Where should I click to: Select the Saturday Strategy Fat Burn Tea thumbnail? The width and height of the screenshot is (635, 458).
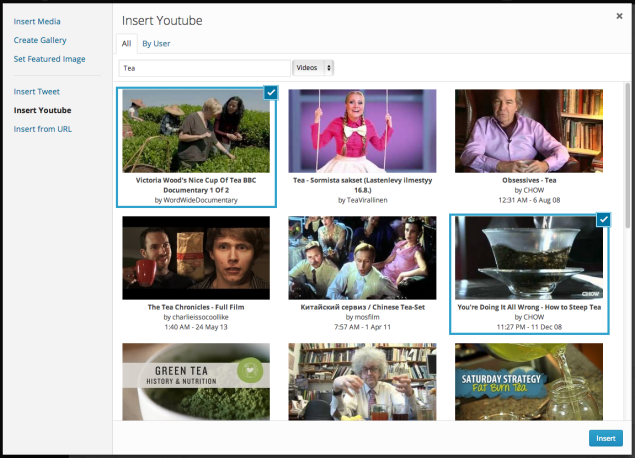click(529, 381)
